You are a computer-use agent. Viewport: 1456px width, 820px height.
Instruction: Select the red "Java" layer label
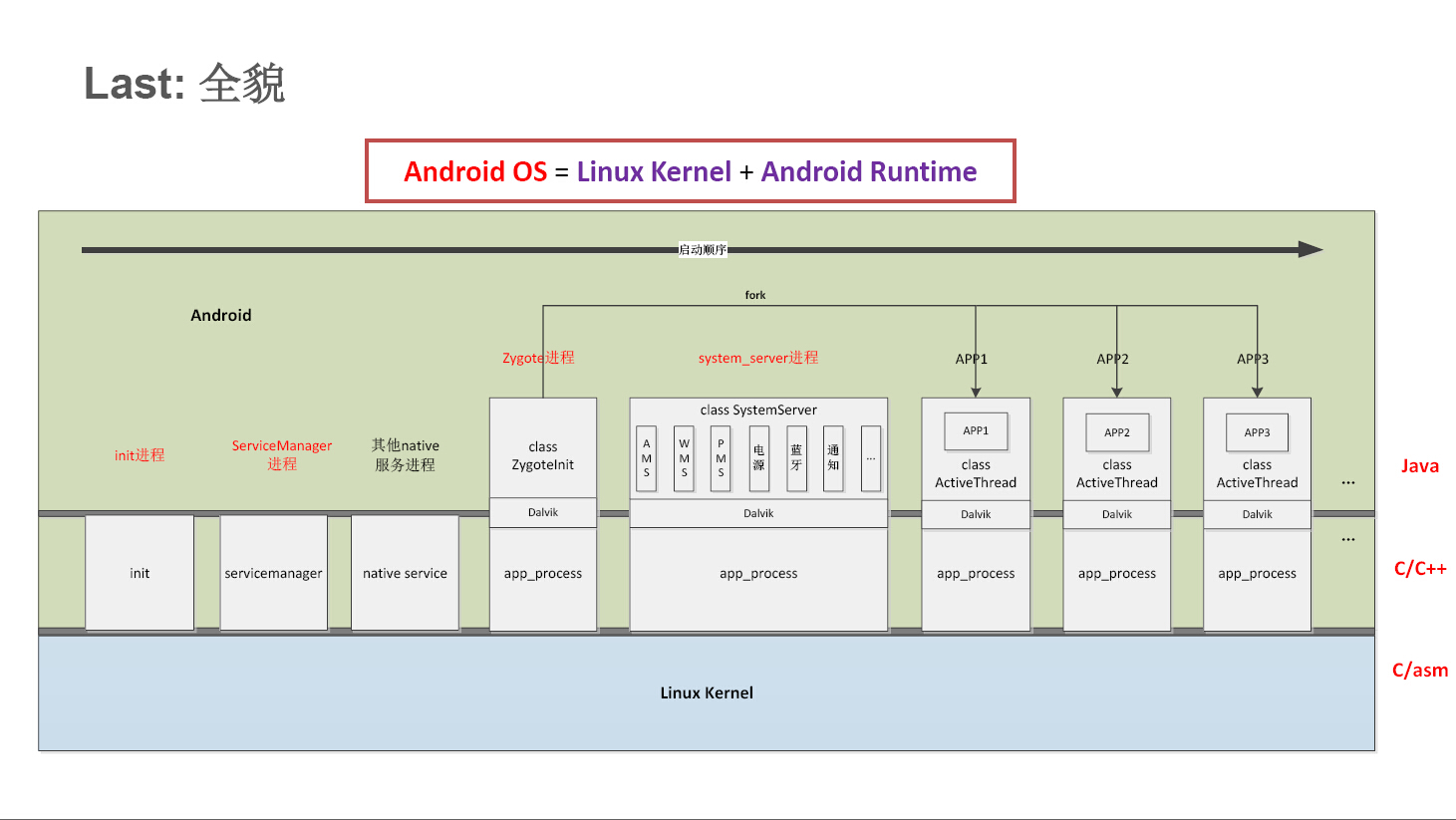click(x=1420, y=466)
